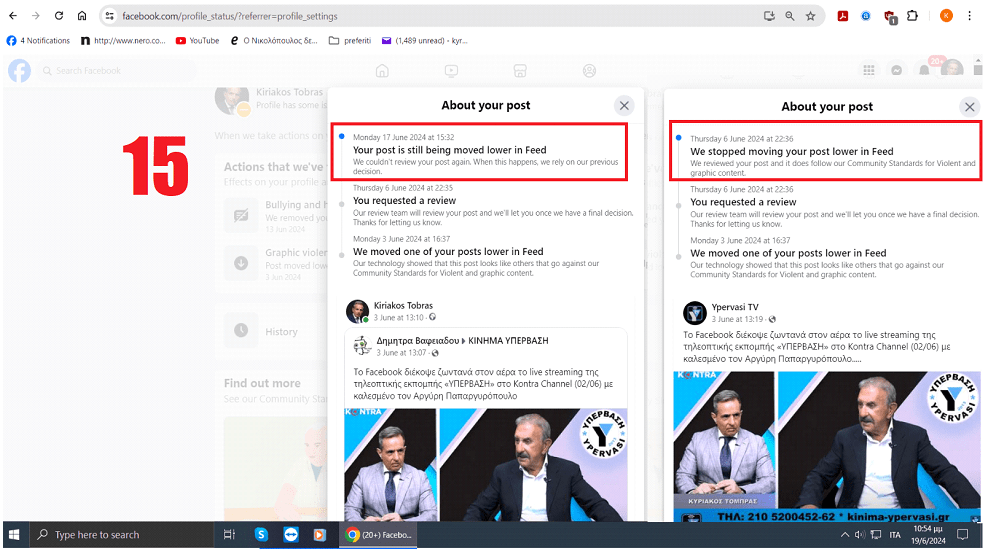997x556 pixels.
Task: Open the Bullying action item
Action: [276, 216]
